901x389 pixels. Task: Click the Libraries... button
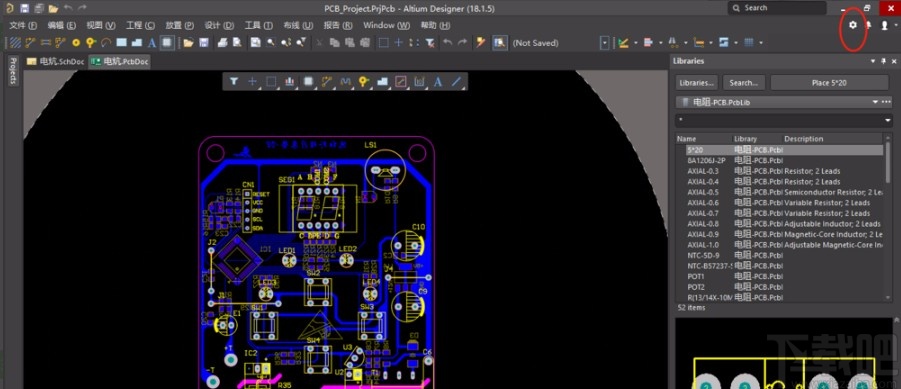click(x=697, y=83)
